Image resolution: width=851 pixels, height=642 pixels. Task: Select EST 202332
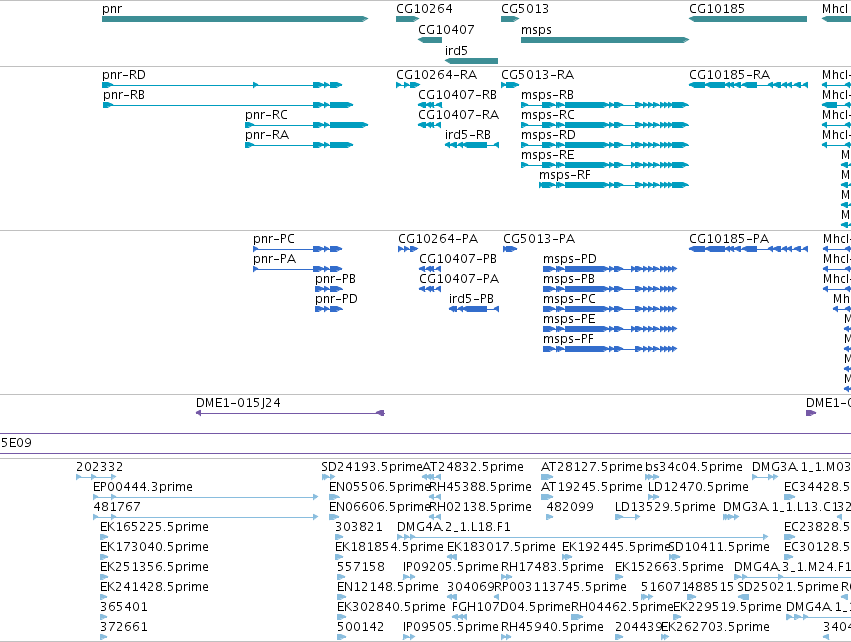coord(96,477)
